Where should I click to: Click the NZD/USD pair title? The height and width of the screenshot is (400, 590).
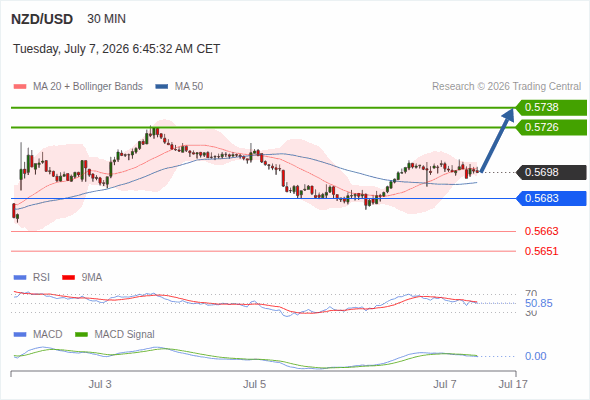pos(42,19)
